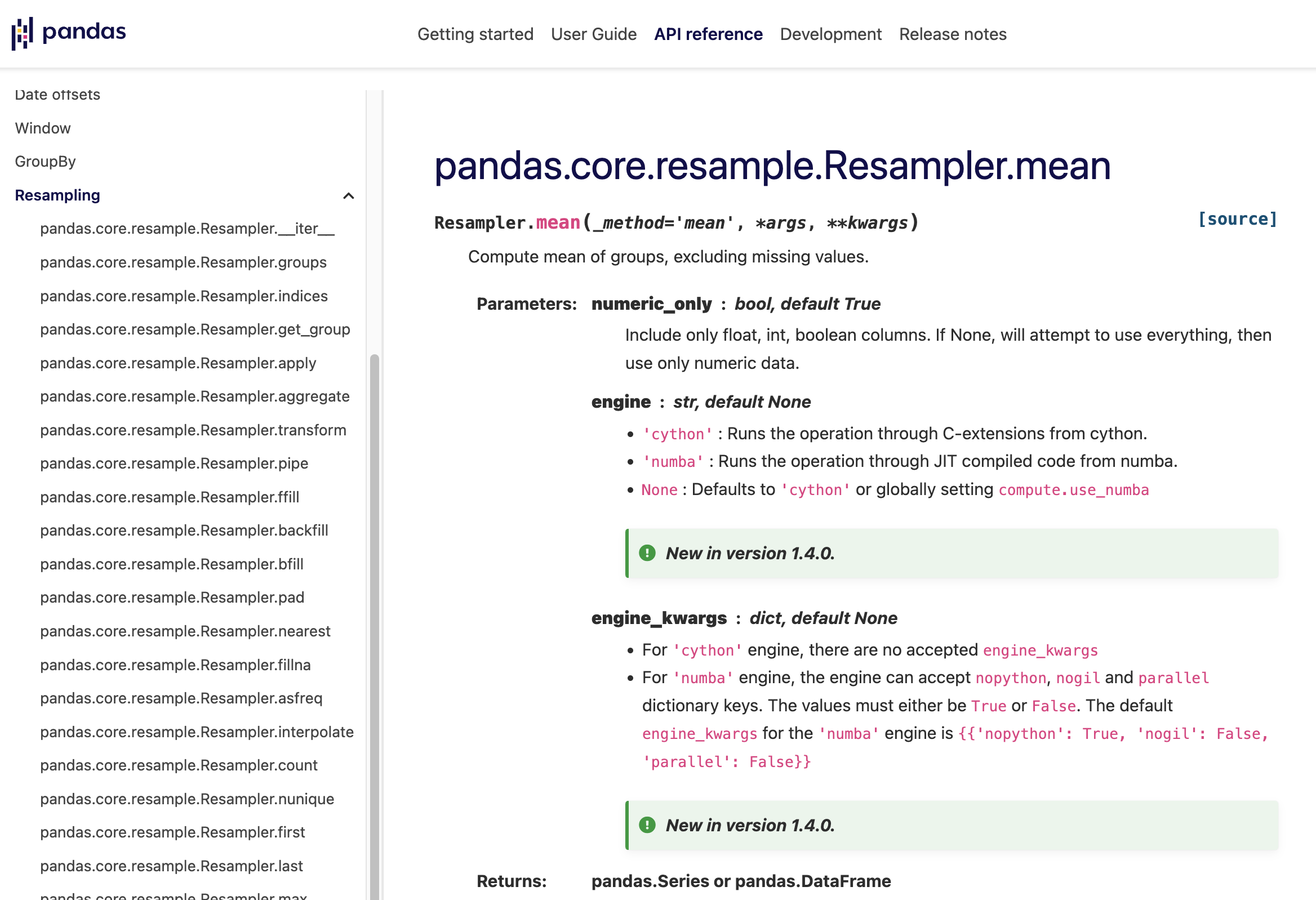The width and height of the screenshot is (1316, 900).
Task: Open Resampler.ffill sidebar link
Action: pos(170,497)
